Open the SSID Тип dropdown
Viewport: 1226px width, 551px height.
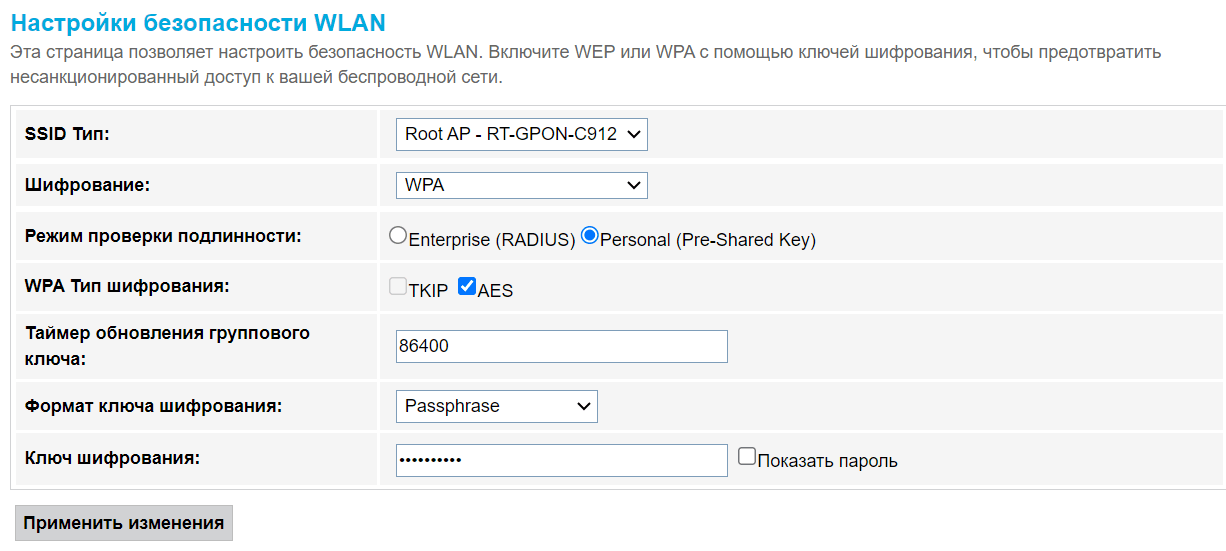(x=521, y=134)
